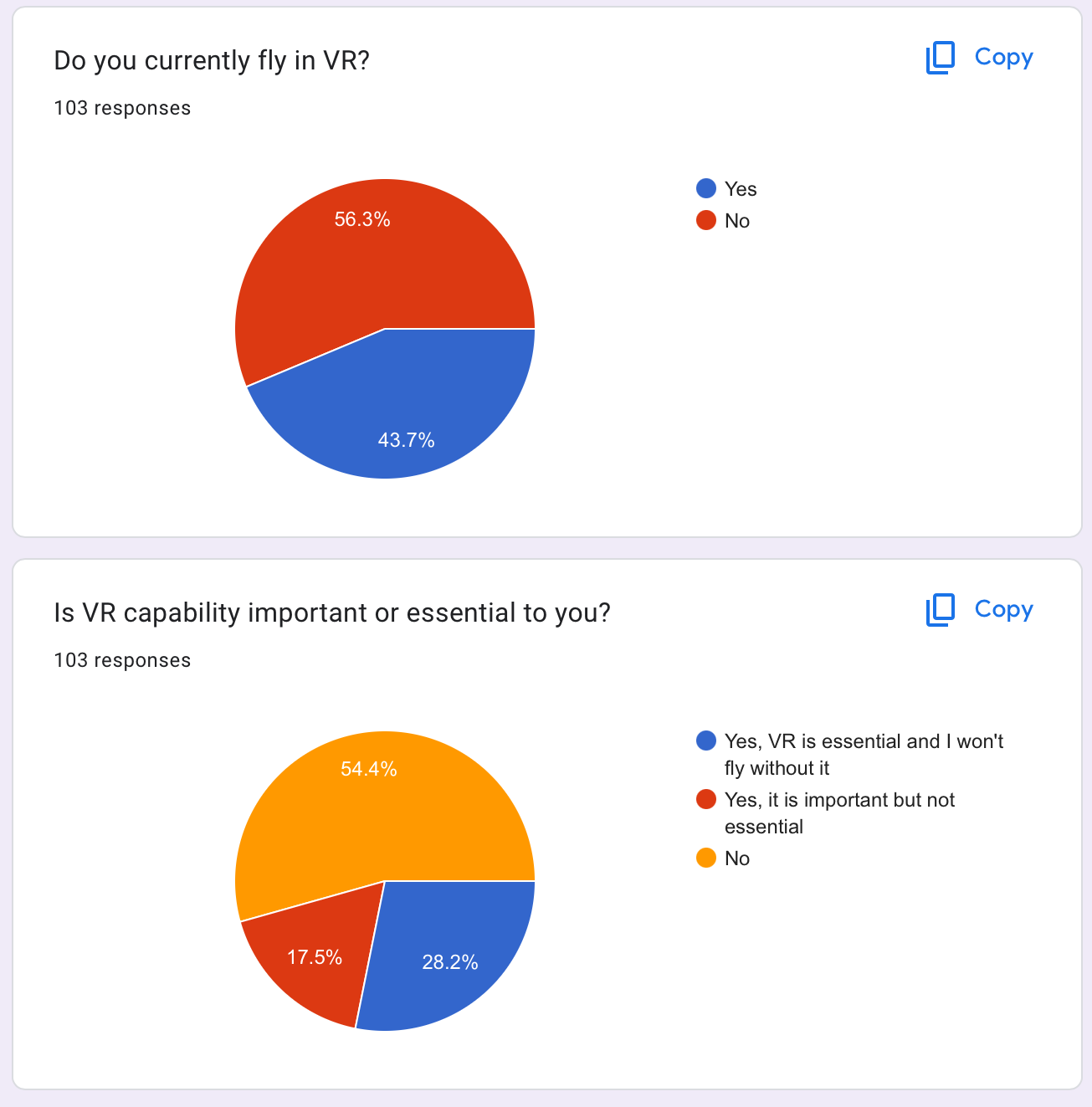Click the copy icon for the VR capability chart
This screenshot has height=1107, width=1092.
[x=940, y=610]
